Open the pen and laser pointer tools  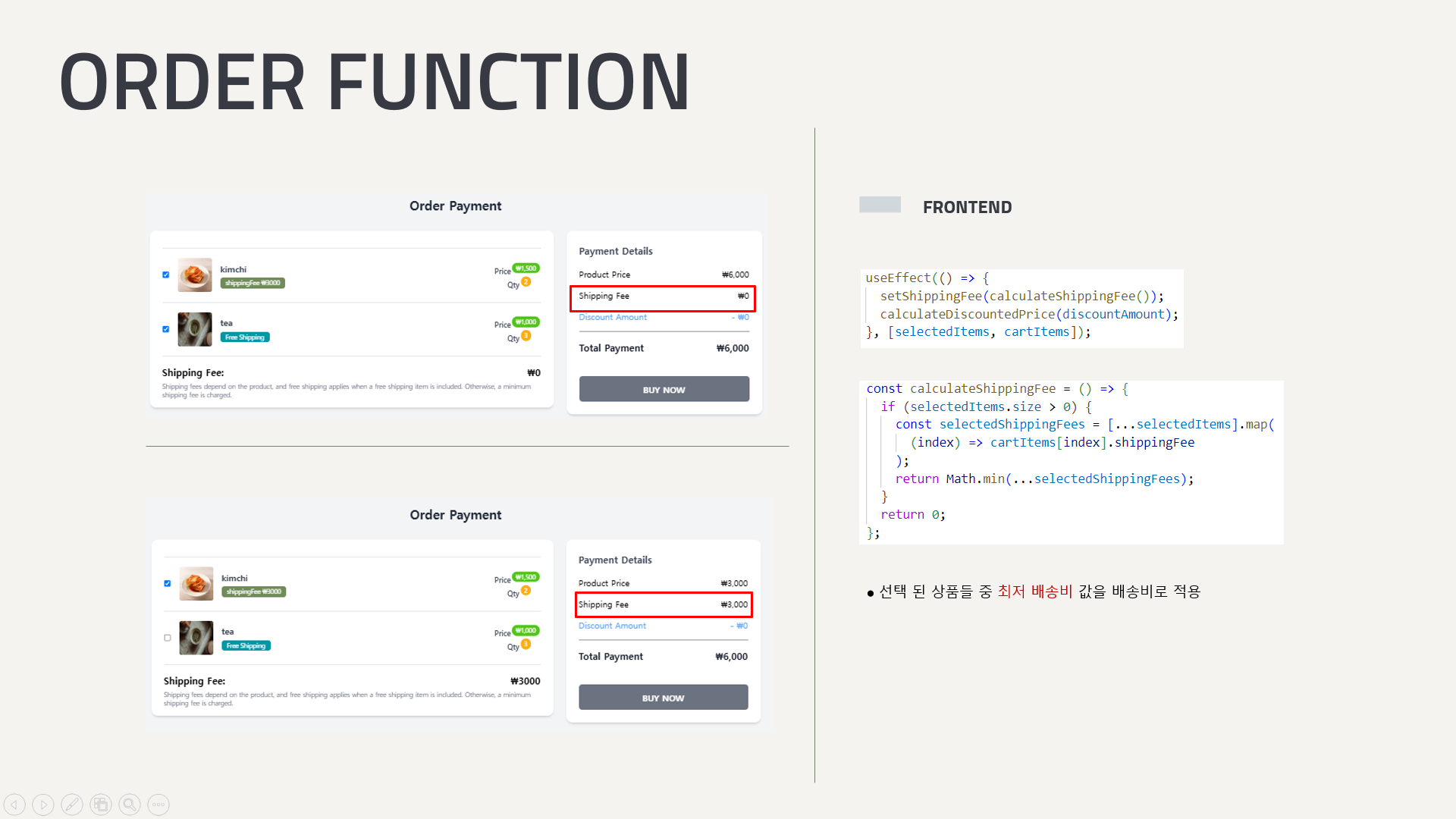tap(72, 805)
